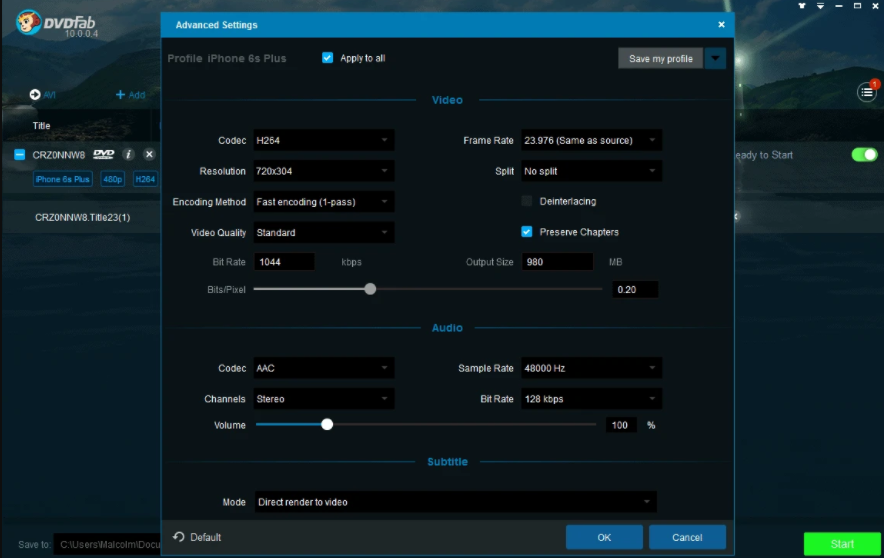This screenshot has width=884, height=558.
Task: Click the Save my profile button
Action: [x=660, y=59]
